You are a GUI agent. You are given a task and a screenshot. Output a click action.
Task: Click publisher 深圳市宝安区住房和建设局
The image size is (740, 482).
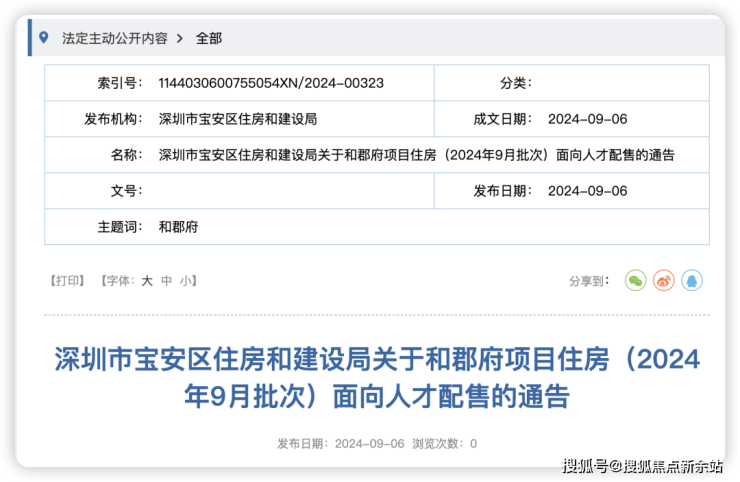coord(238,119)
